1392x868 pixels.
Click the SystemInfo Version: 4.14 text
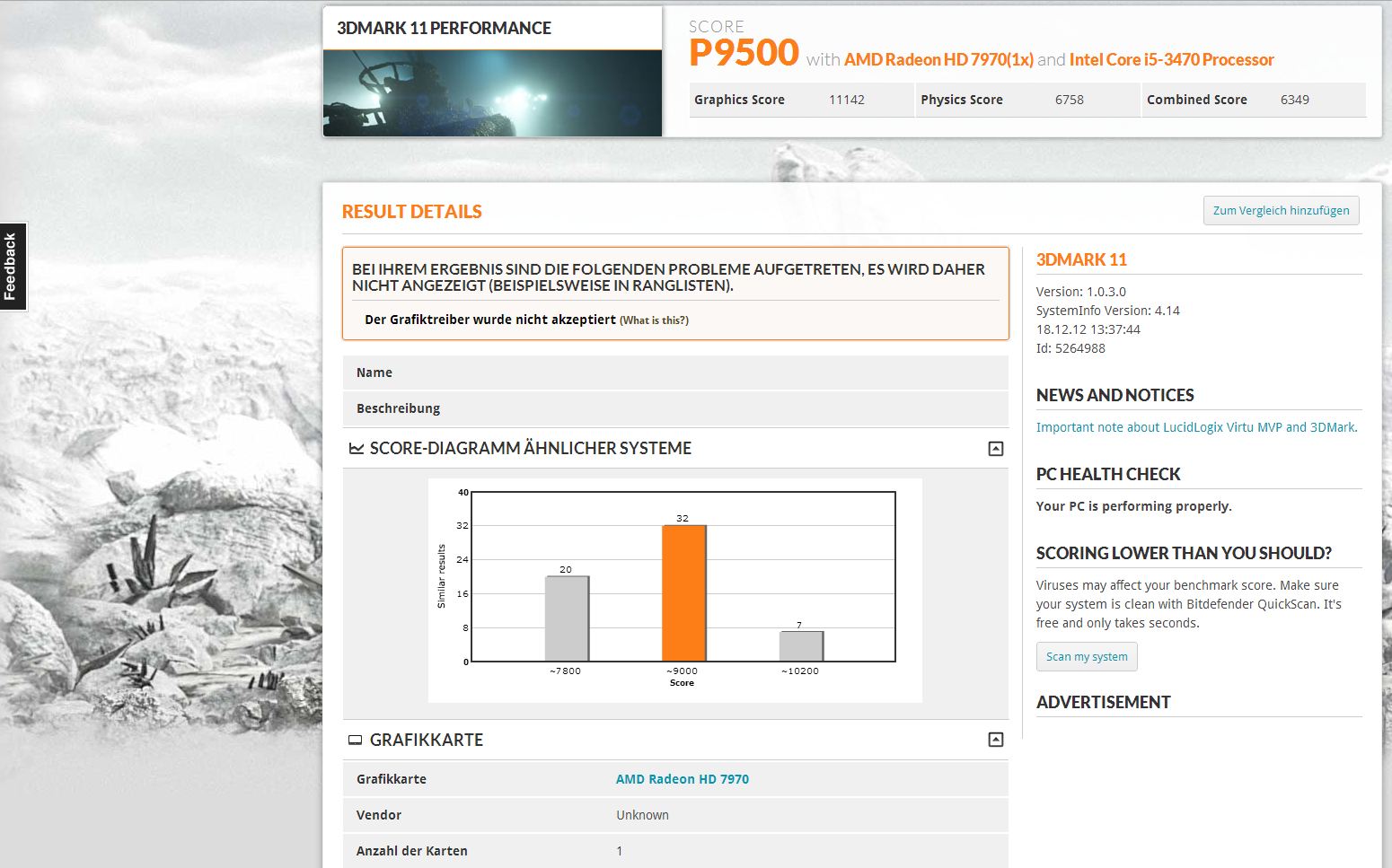(1108, 311)
